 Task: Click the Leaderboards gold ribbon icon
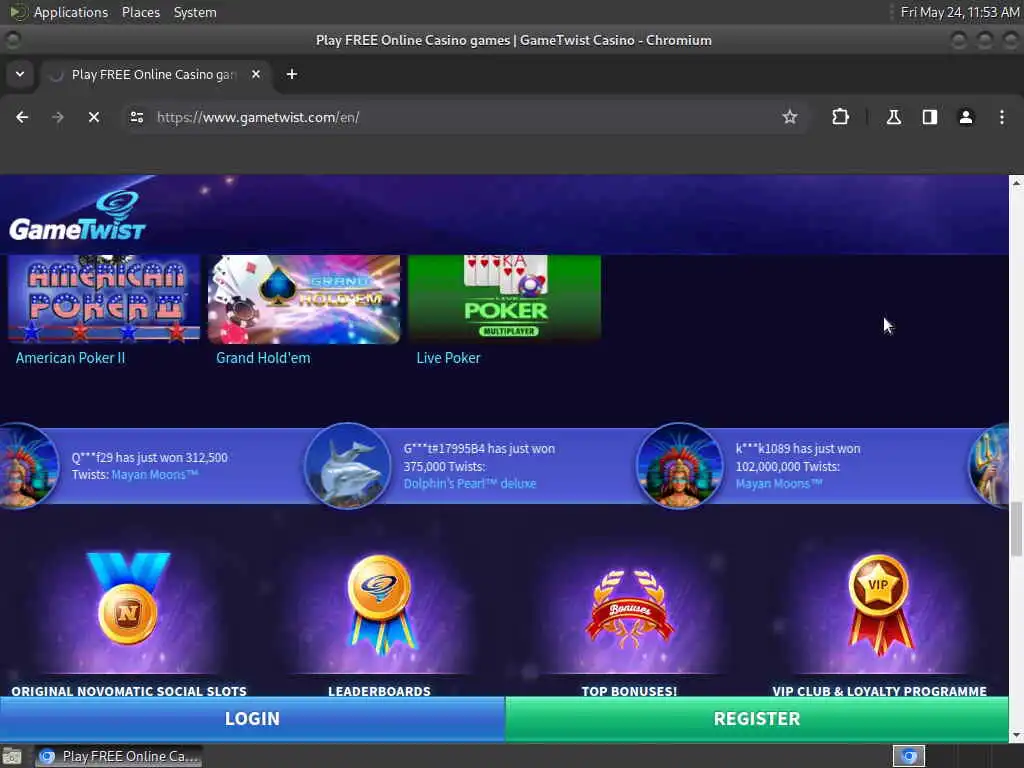click(x=380, y=604)
